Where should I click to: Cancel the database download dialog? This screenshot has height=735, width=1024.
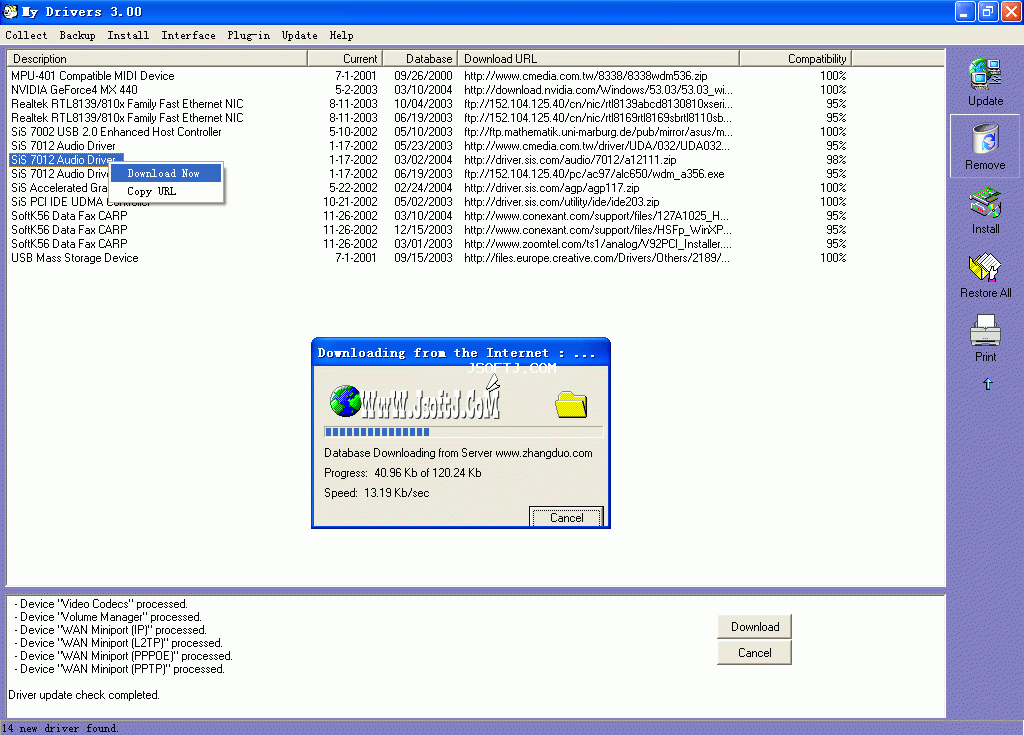coord(566,517)
